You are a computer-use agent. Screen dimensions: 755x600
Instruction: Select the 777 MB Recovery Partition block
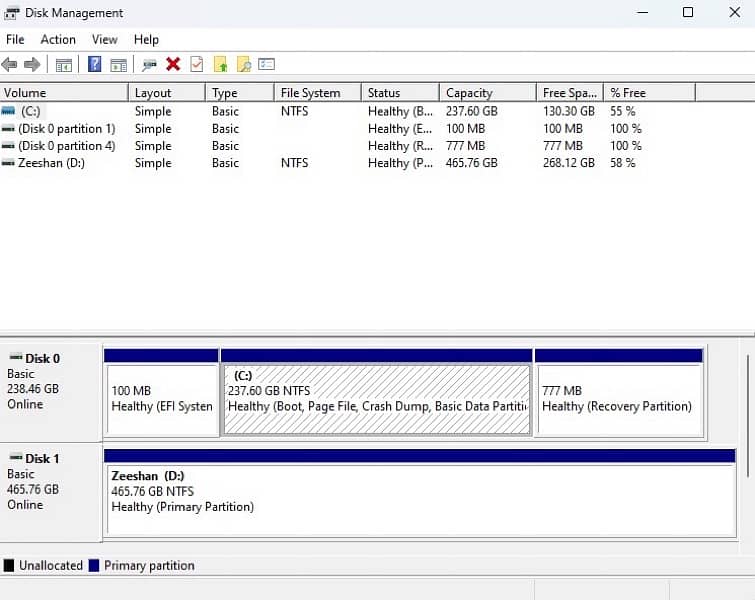[x=619, y=398]
